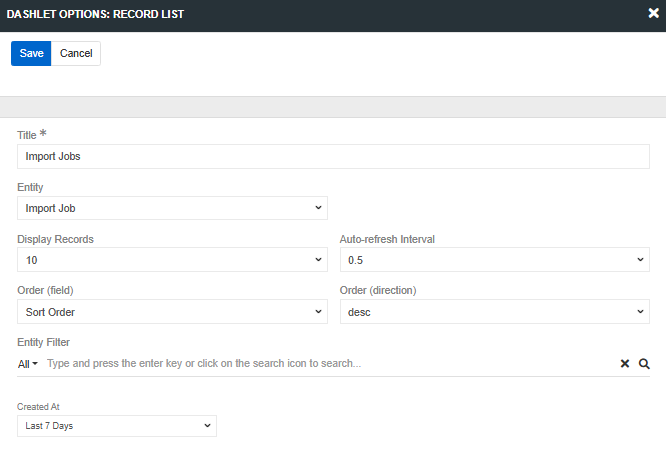Open the Order (field) dropdown
Screen dimensions: 666x459
coord(172,312)
